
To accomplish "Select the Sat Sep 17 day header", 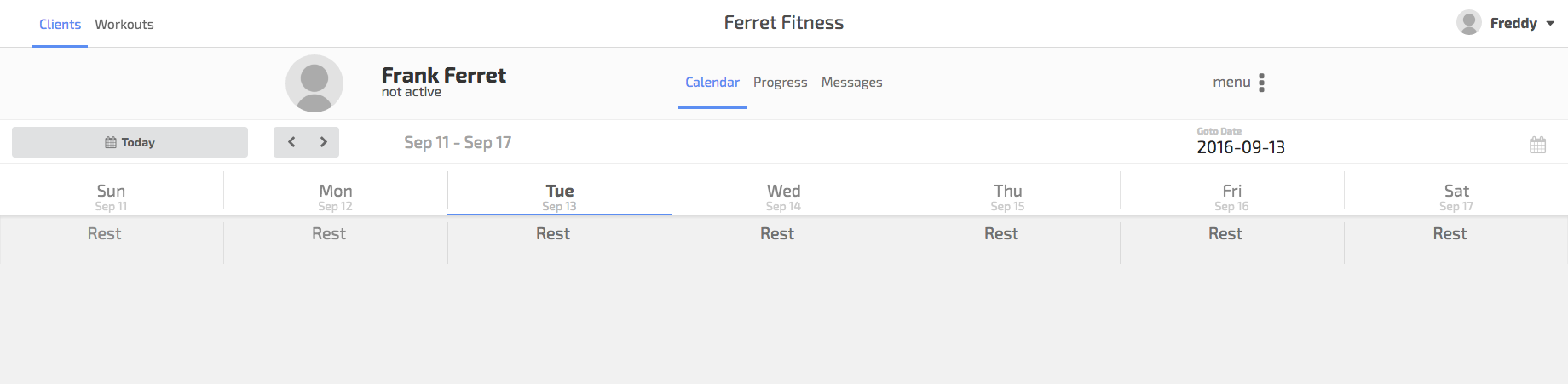I will 1456,197.
